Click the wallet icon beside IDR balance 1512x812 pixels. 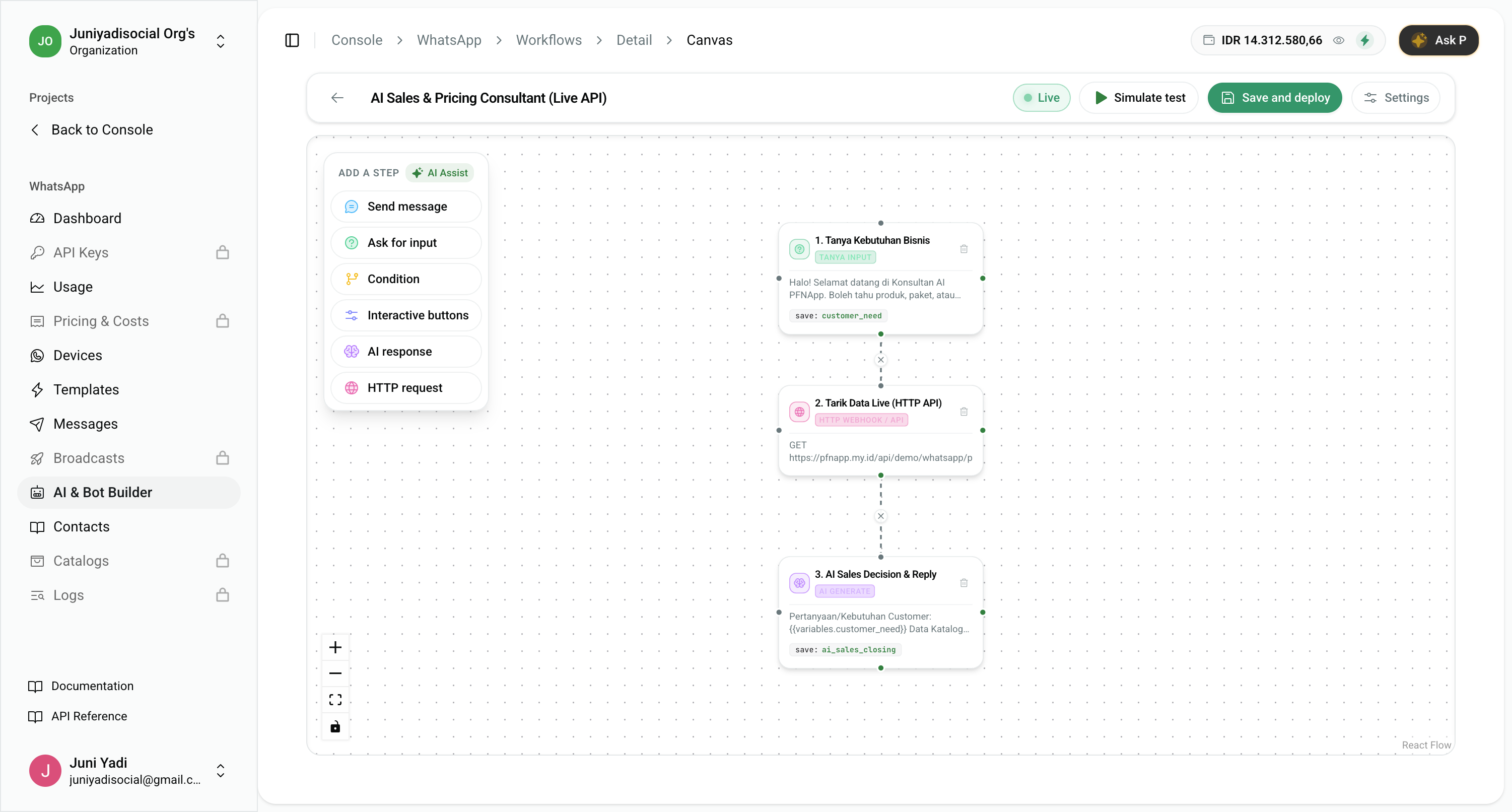click(1209, 40)
